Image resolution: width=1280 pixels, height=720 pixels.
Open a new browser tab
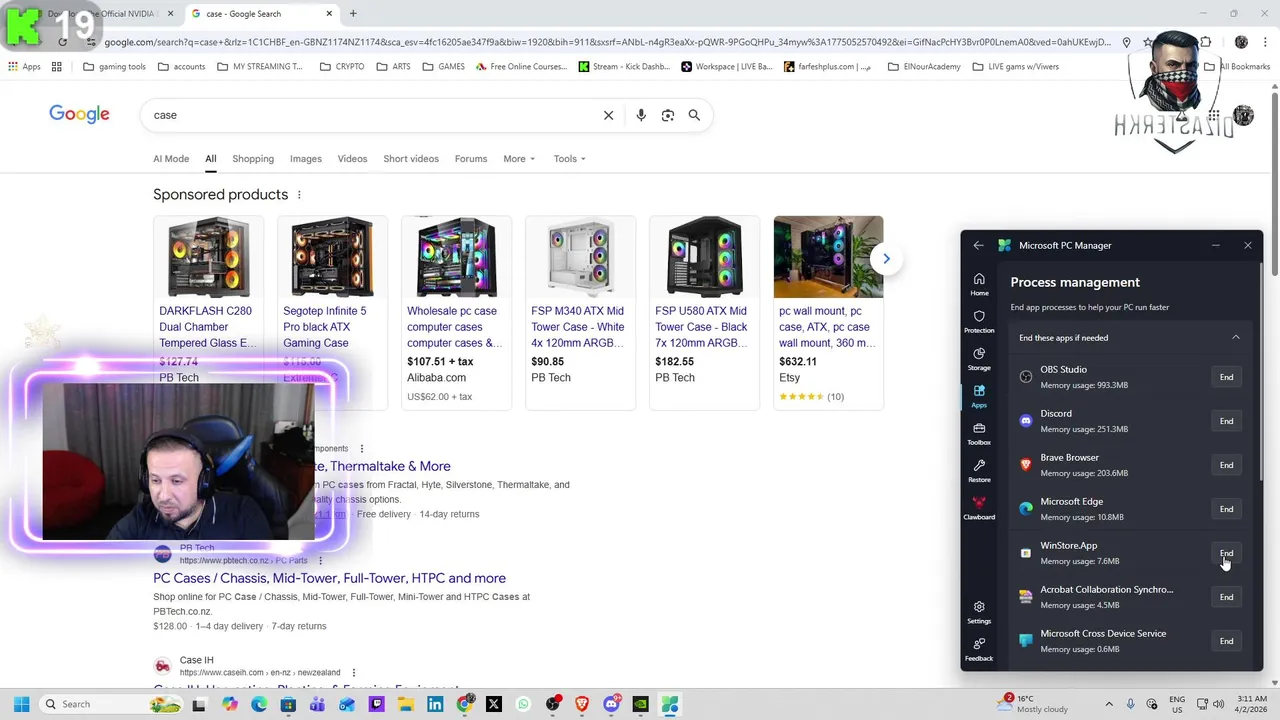tap(353, 14)
